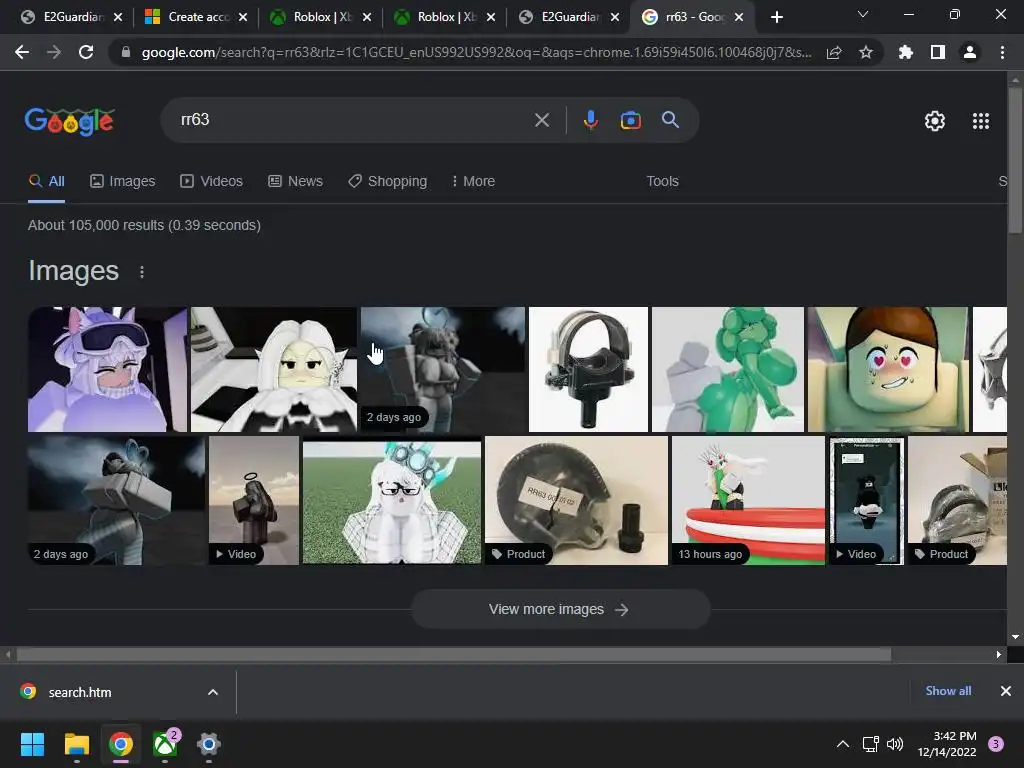Open the image labeled 13 hours ago
The height and width of the screenshot is (768, 1024).
click(x=748, y=500)
